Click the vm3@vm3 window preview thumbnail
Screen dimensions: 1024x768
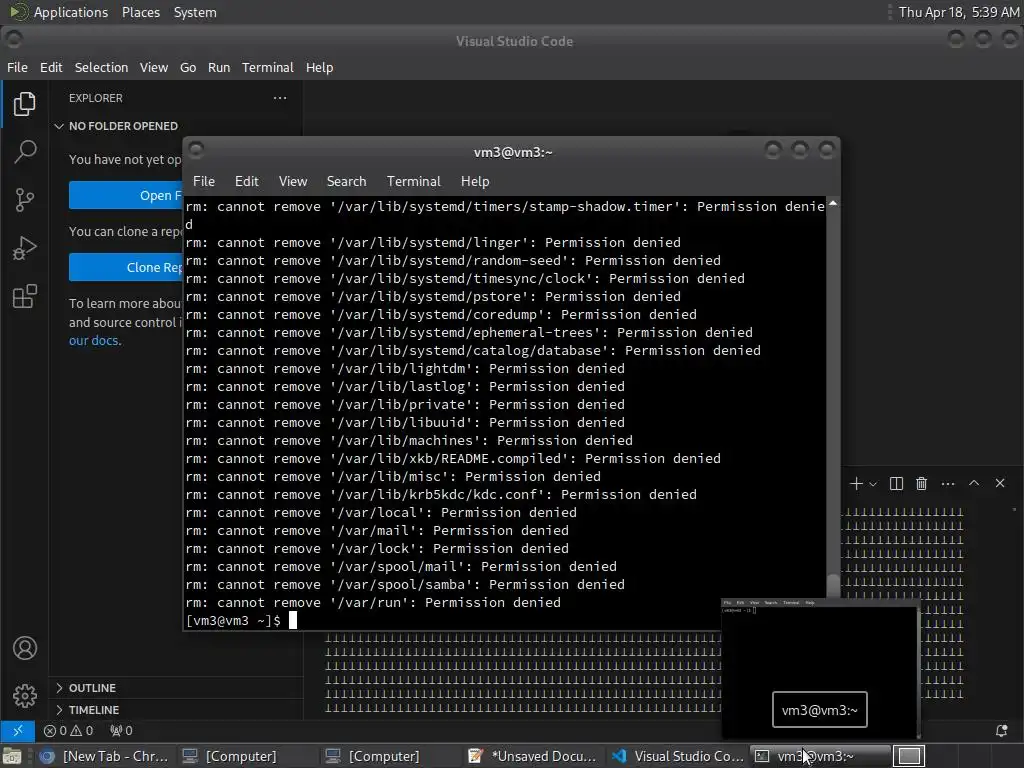click(x=820, y=667)
